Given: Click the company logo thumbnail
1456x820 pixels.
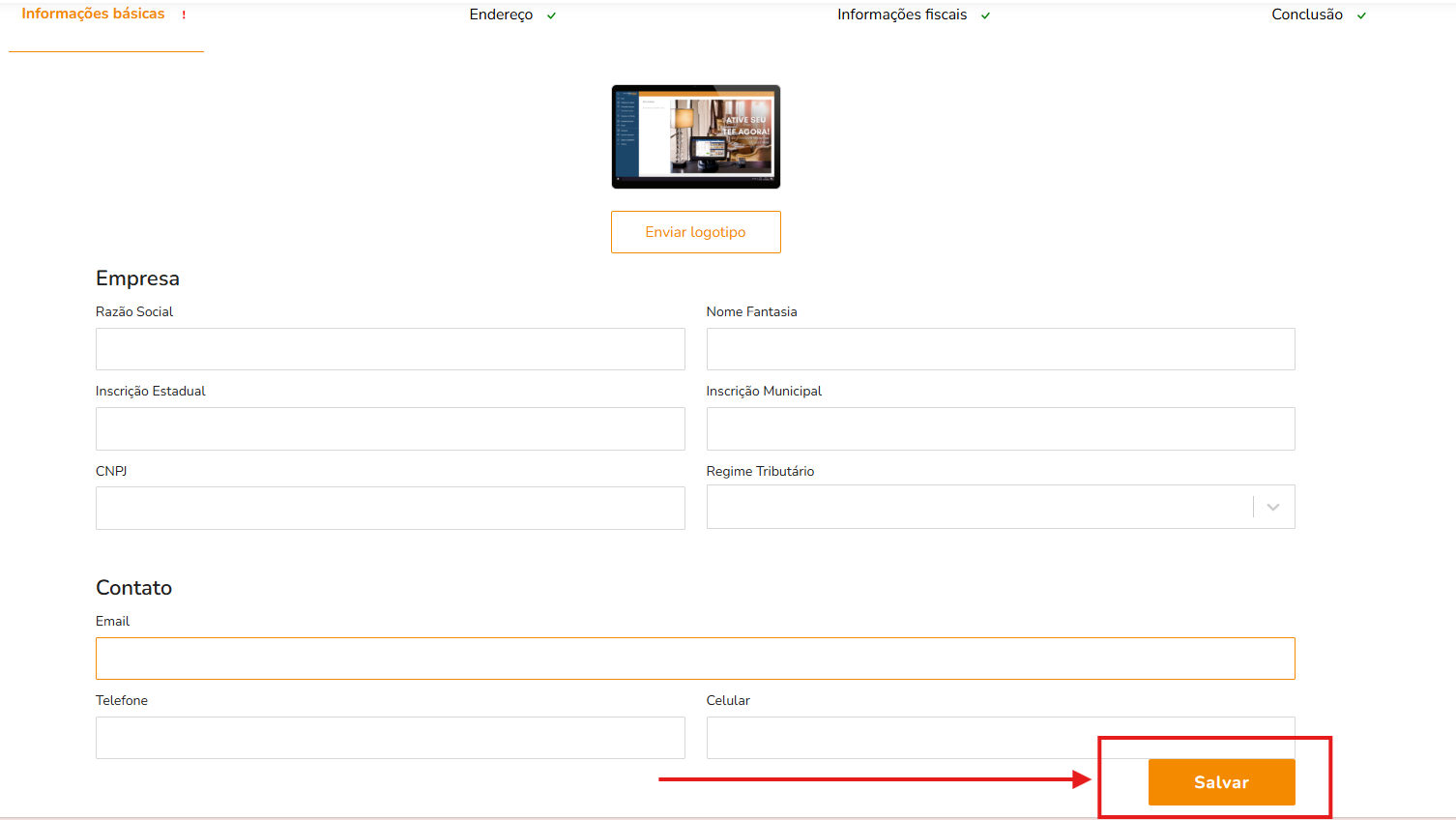Looking at the screenshot, I should [696, 136].
